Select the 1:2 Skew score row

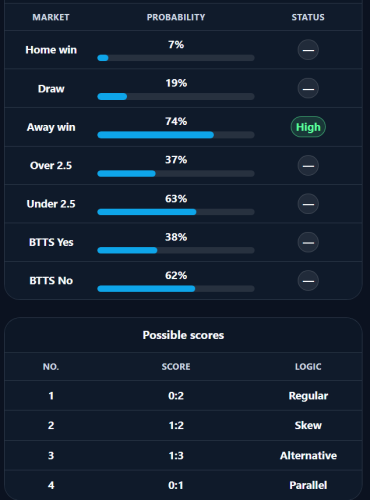click(x=183, y=425)
